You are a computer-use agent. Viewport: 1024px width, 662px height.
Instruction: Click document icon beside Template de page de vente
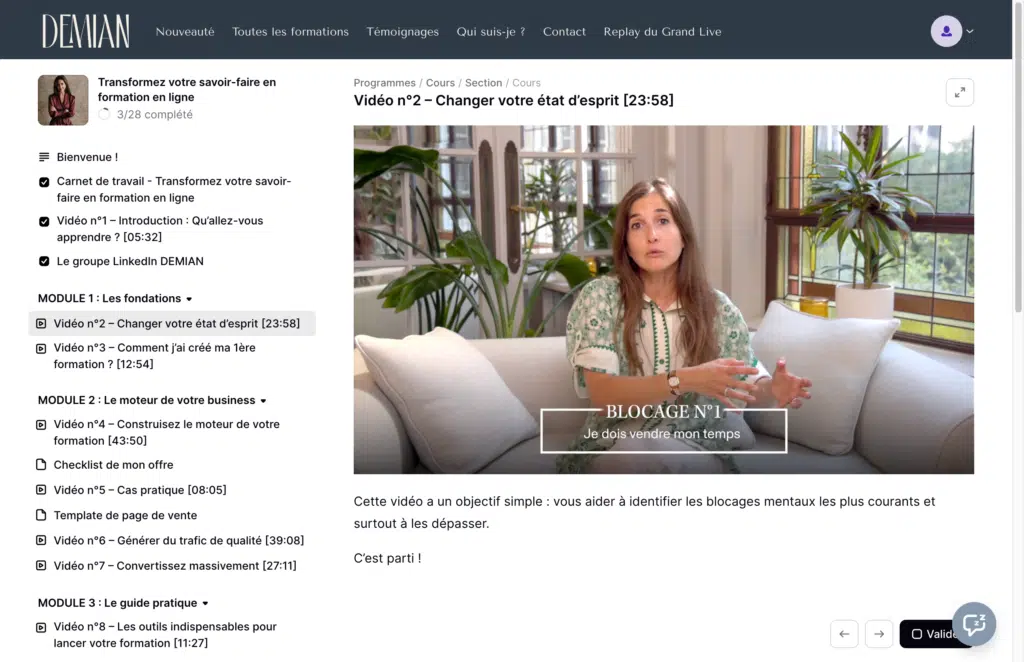click(41, 515)
